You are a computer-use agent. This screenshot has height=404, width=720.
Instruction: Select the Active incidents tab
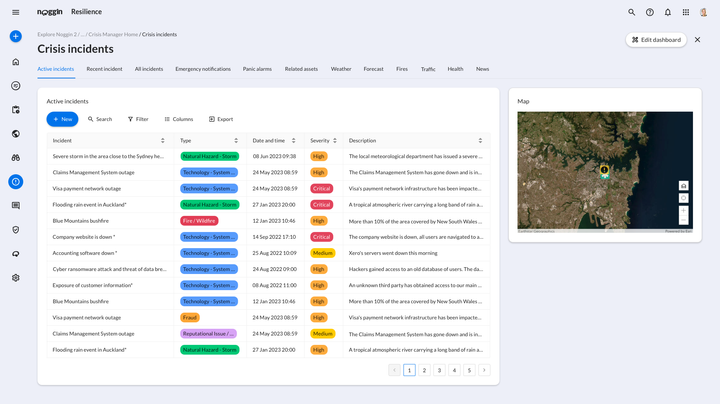(56, 69)
